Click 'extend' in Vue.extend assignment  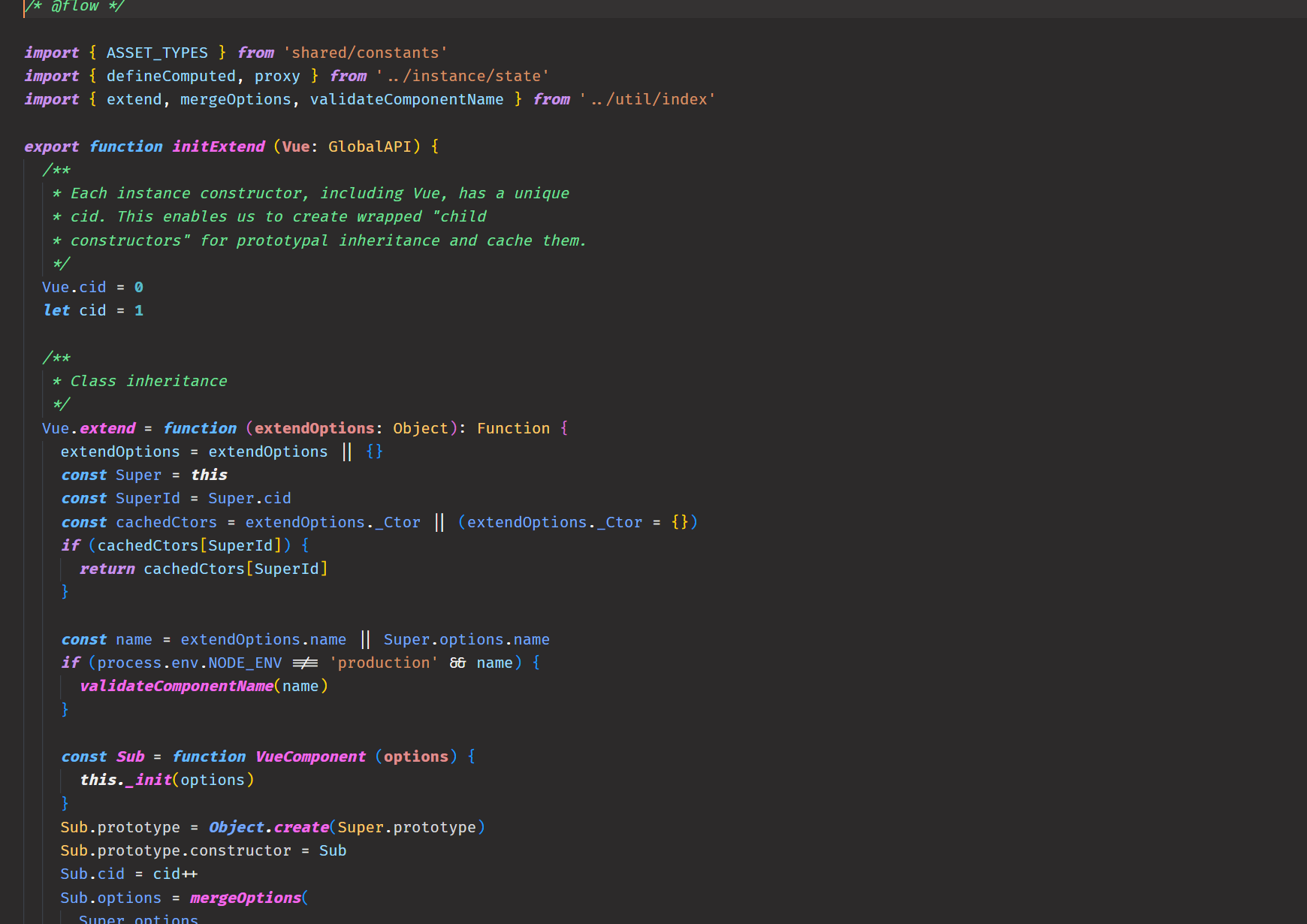tap(107, 428)
